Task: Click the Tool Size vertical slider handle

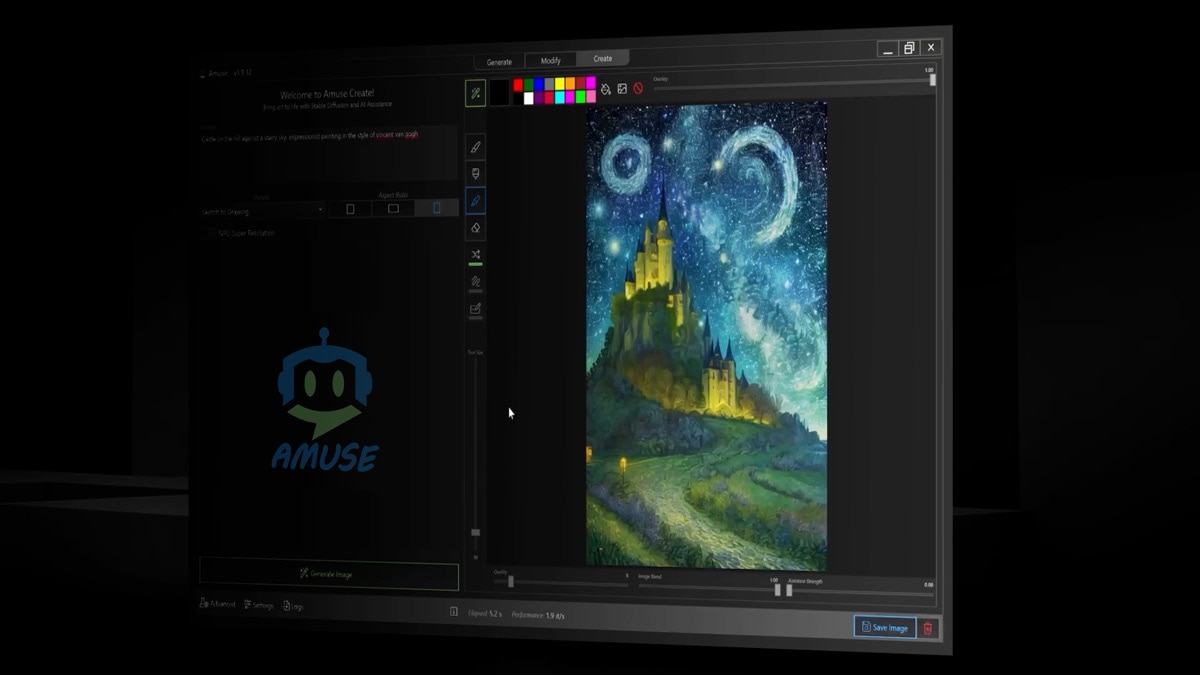Action: [x=476, y=533]
